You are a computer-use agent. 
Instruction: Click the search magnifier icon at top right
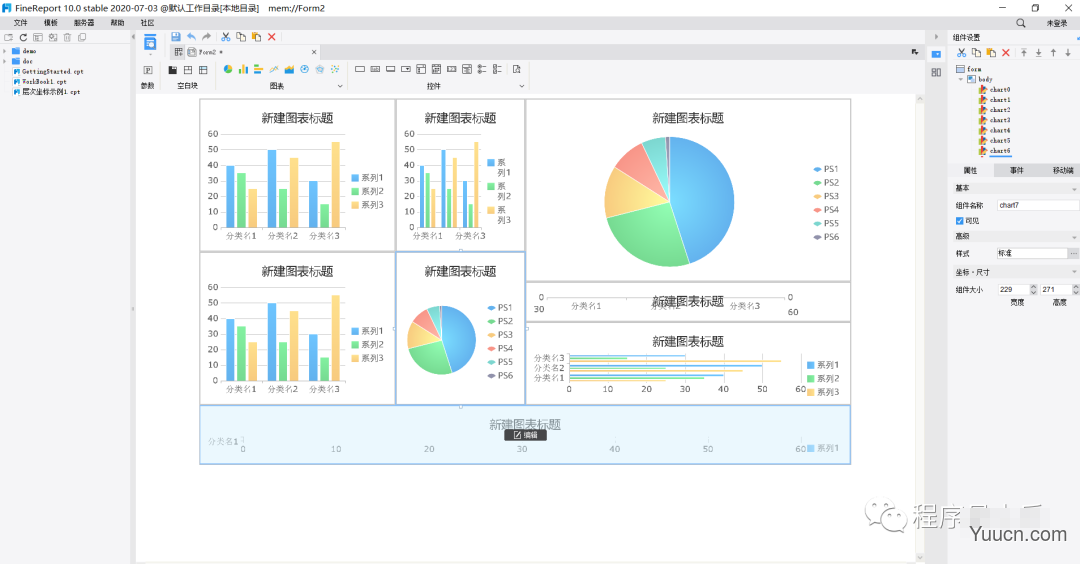[1021, 23]
